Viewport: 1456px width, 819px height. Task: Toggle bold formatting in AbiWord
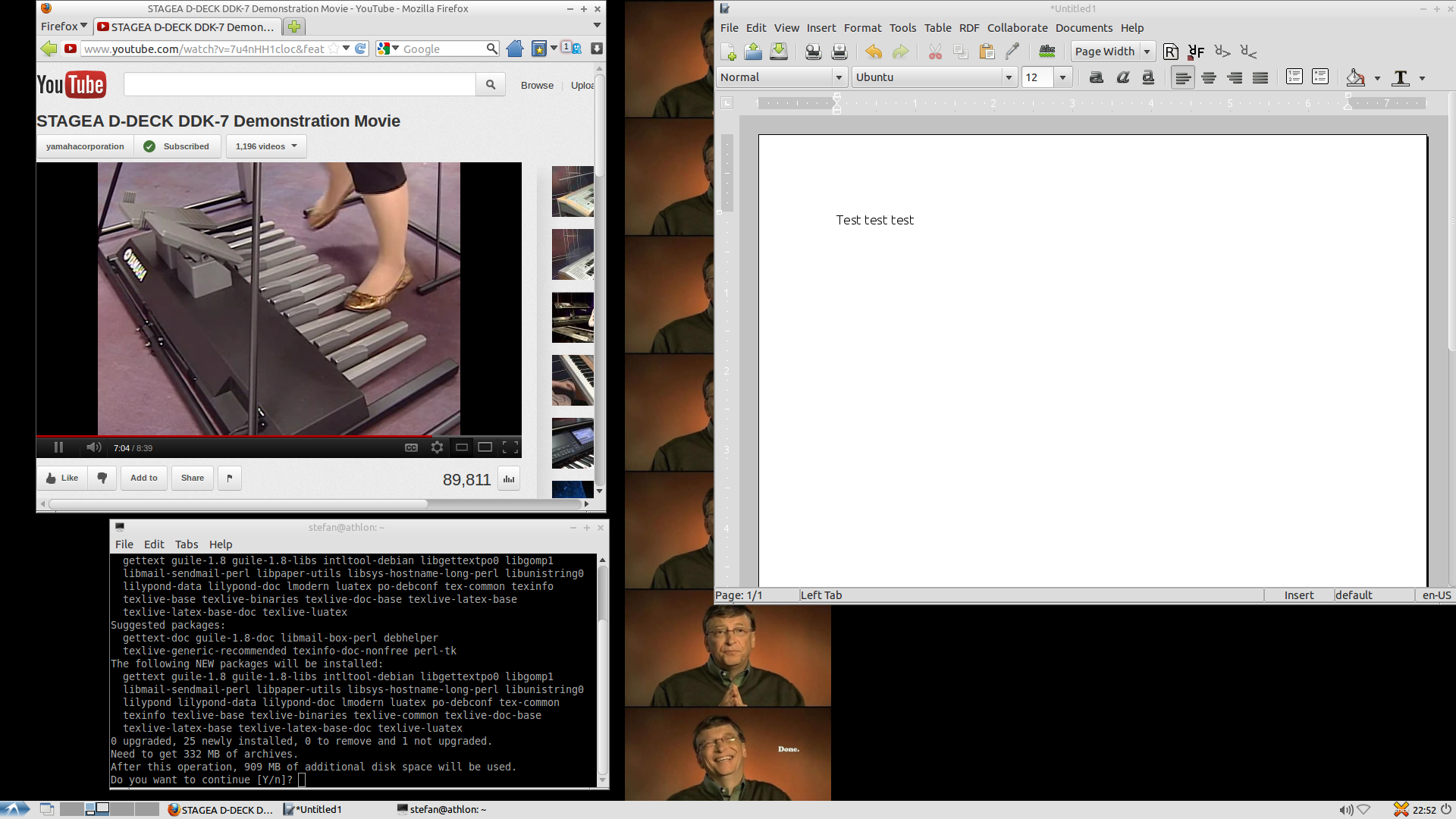tap(1097, 77)
